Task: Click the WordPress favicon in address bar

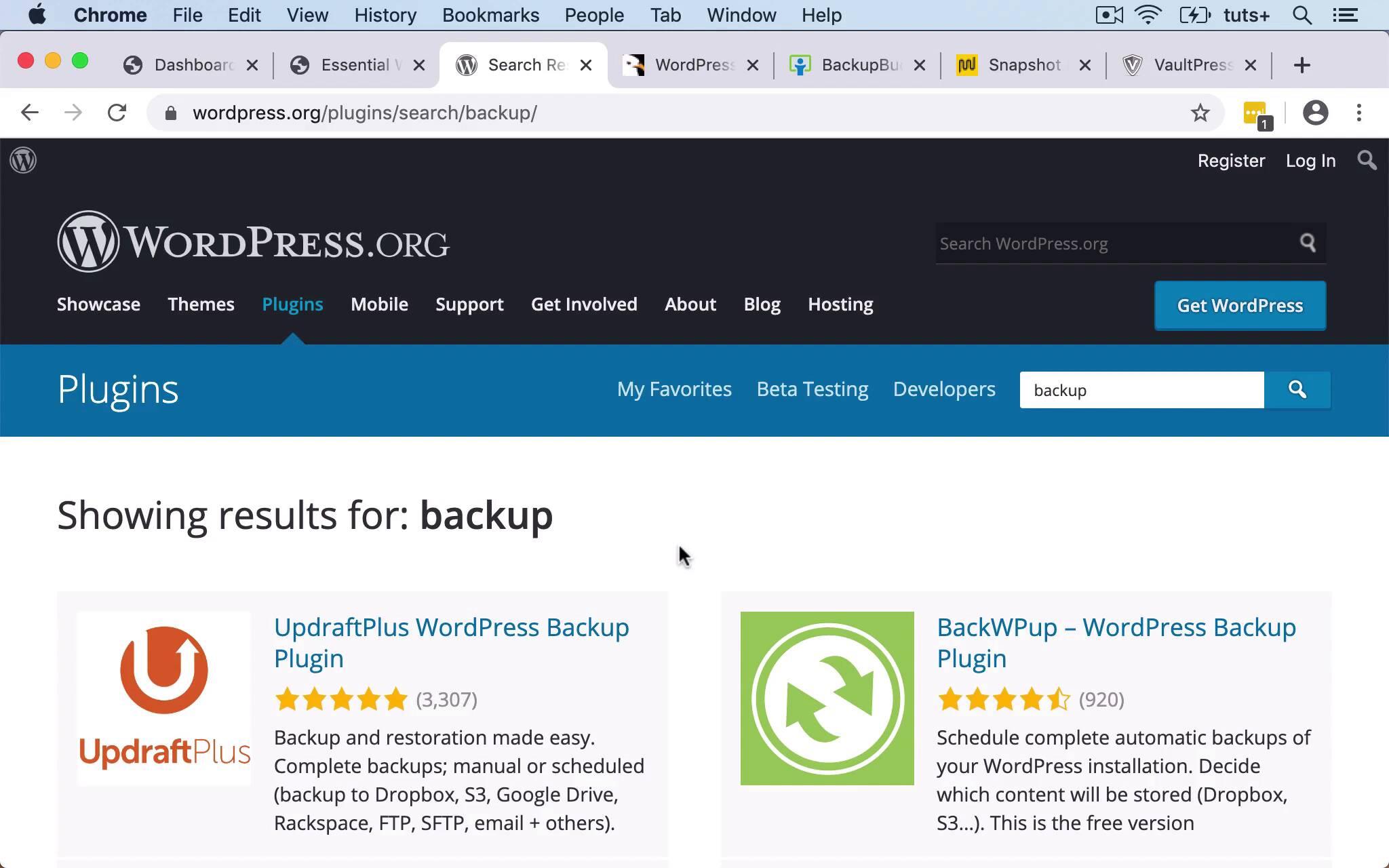Action: (x=465, y=64)
